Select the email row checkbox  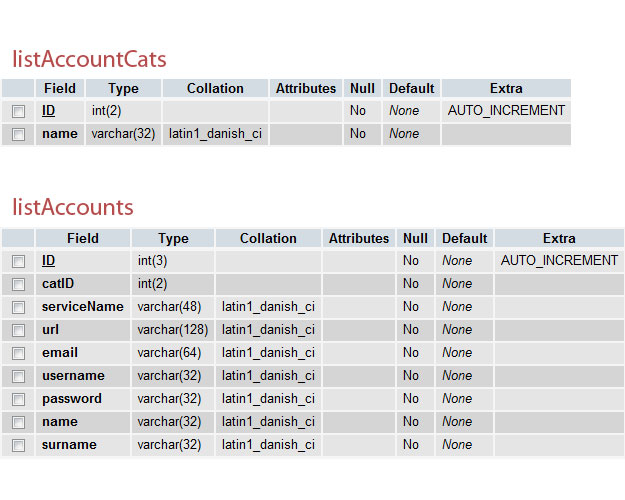[18, 353]
